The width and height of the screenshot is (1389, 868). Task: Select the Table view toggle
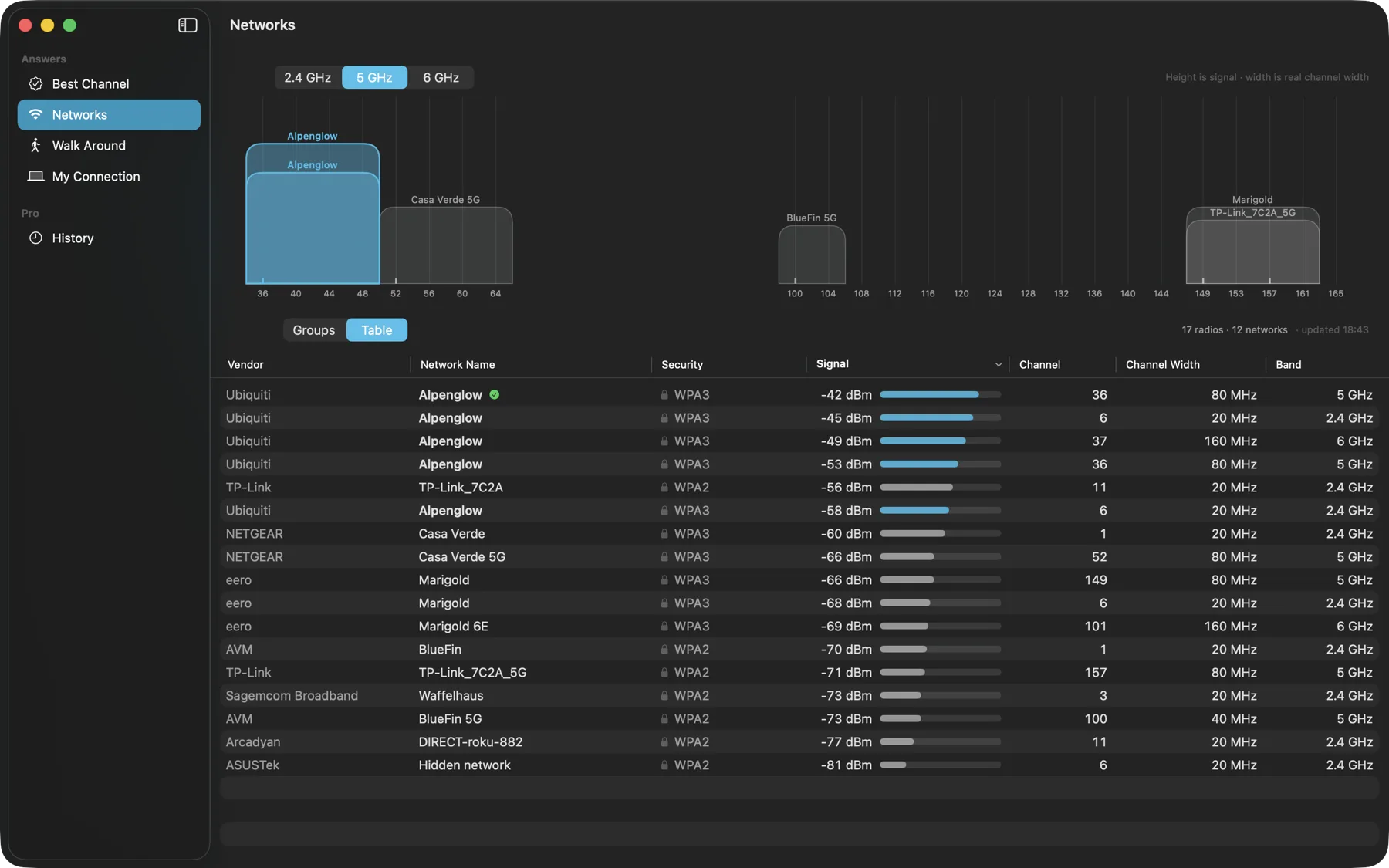(x=377, y=329)
